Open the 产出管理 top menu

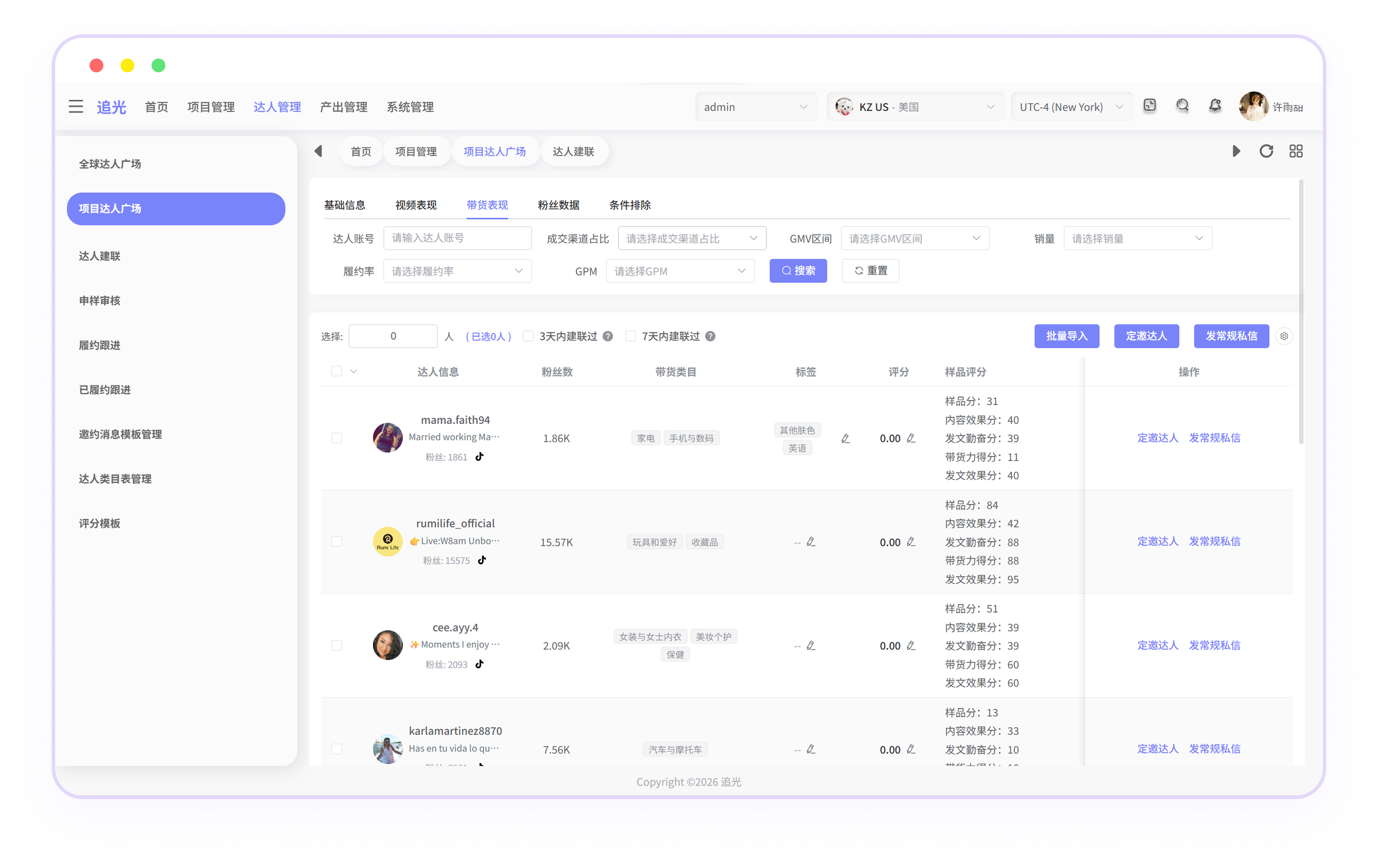(x=344, y=107)
